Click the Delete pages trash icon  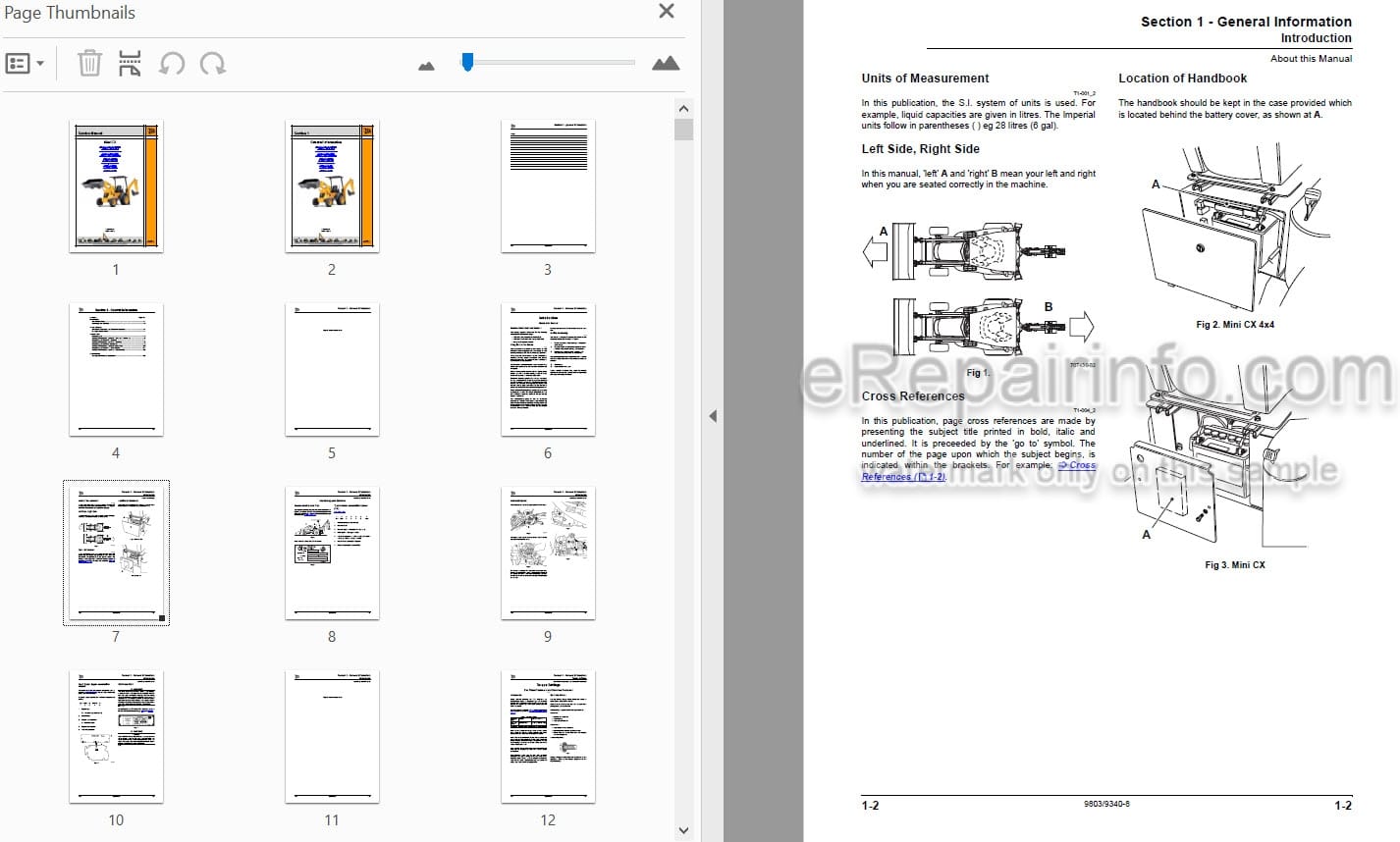point(89,64)
